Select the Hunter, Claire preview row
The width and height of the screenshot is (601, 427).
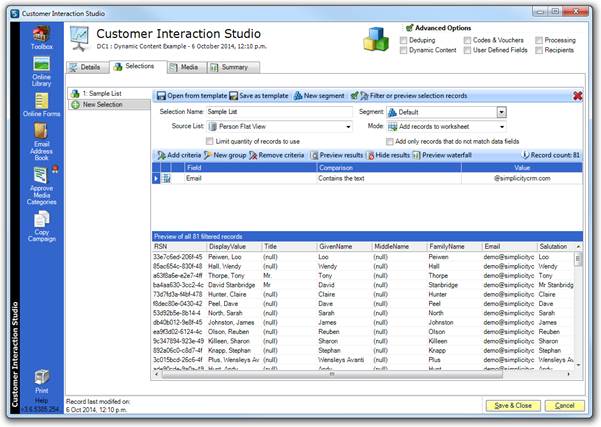[363, 294]
